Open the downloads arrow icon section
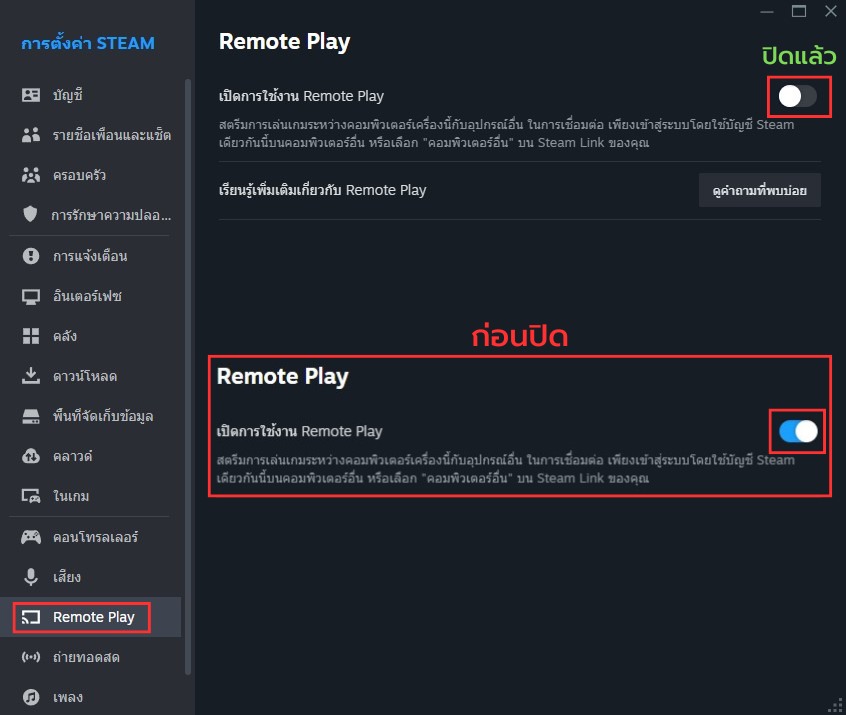 [31, 376]
